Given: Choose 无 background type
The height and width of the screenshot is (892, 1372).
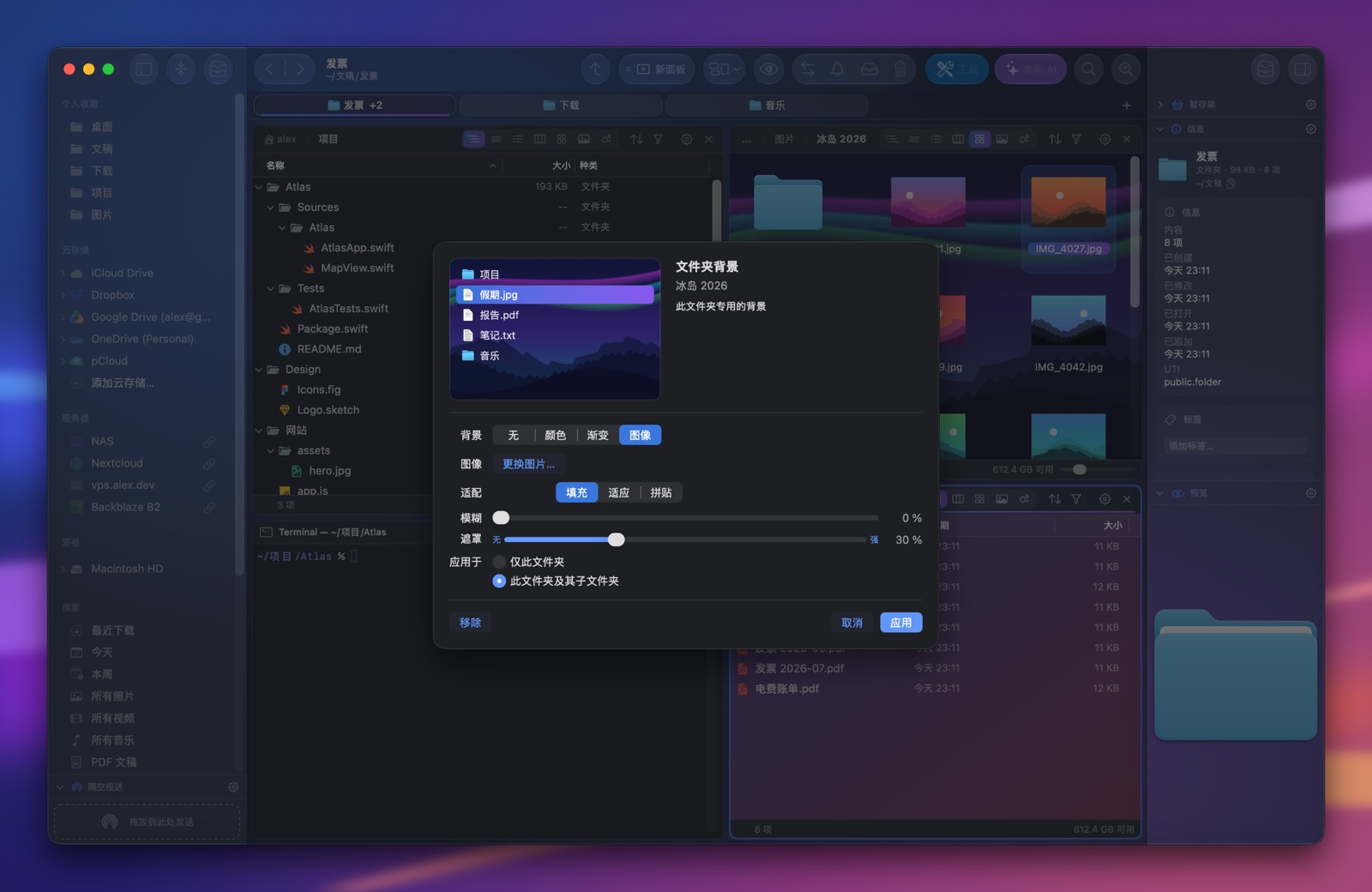Looking at the screenshot, I should point(514,435).
